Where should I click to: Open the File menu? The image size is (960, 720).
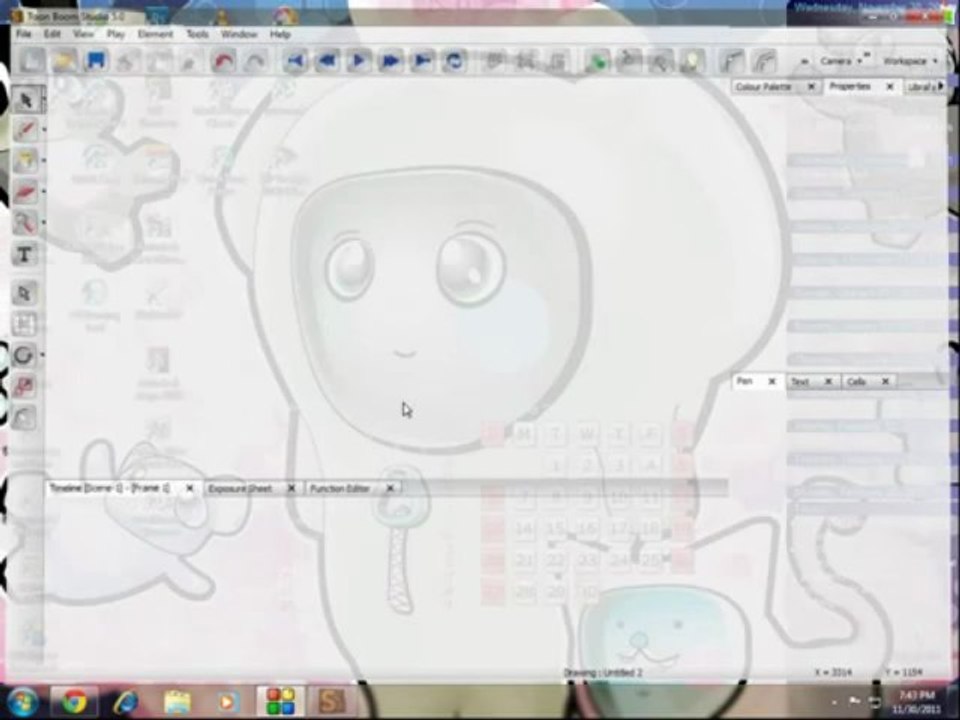(23, 34)
